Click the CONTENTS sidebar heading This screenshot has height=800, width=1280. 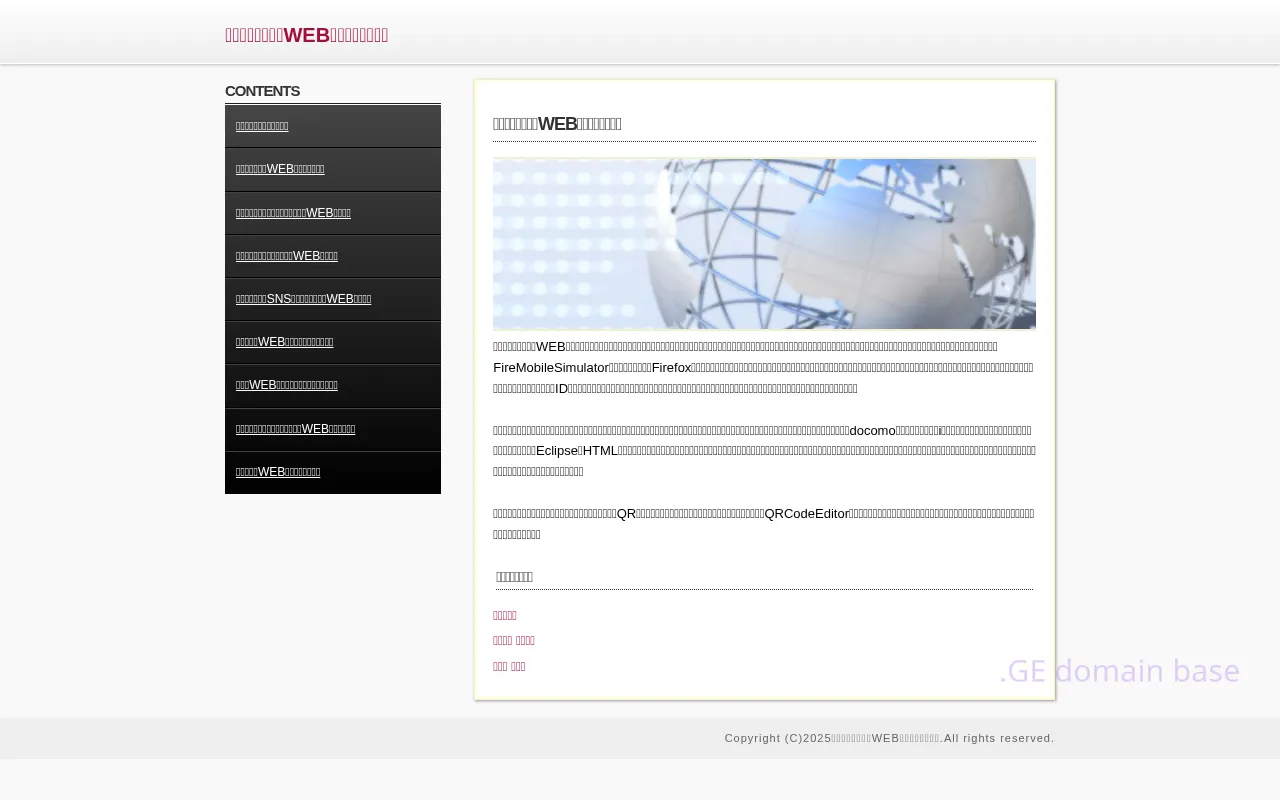[262, 91]
